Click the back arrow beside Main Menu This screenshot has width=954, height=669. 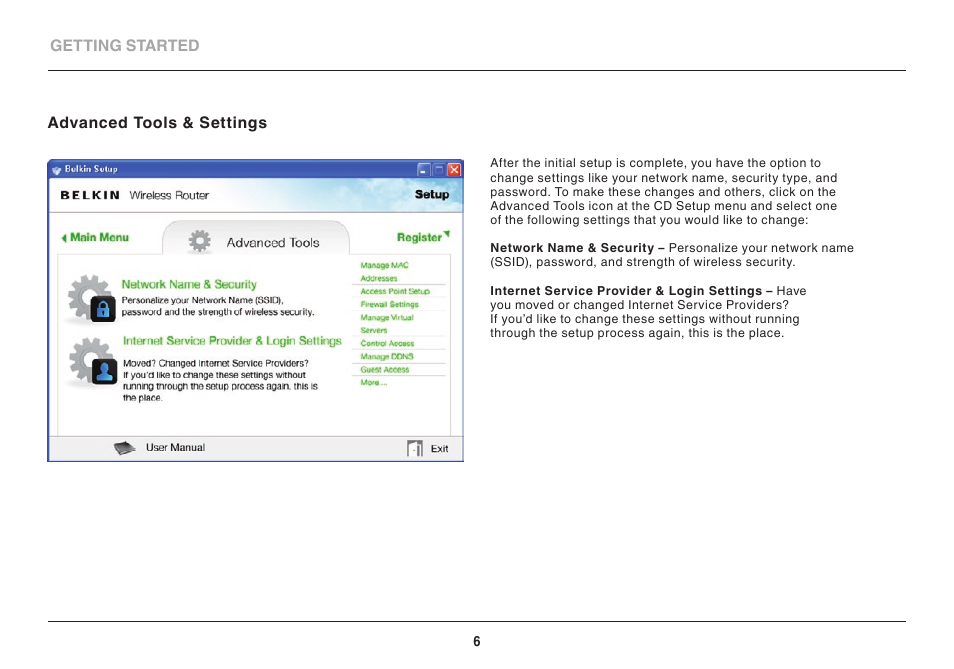[x=63, y=238]
